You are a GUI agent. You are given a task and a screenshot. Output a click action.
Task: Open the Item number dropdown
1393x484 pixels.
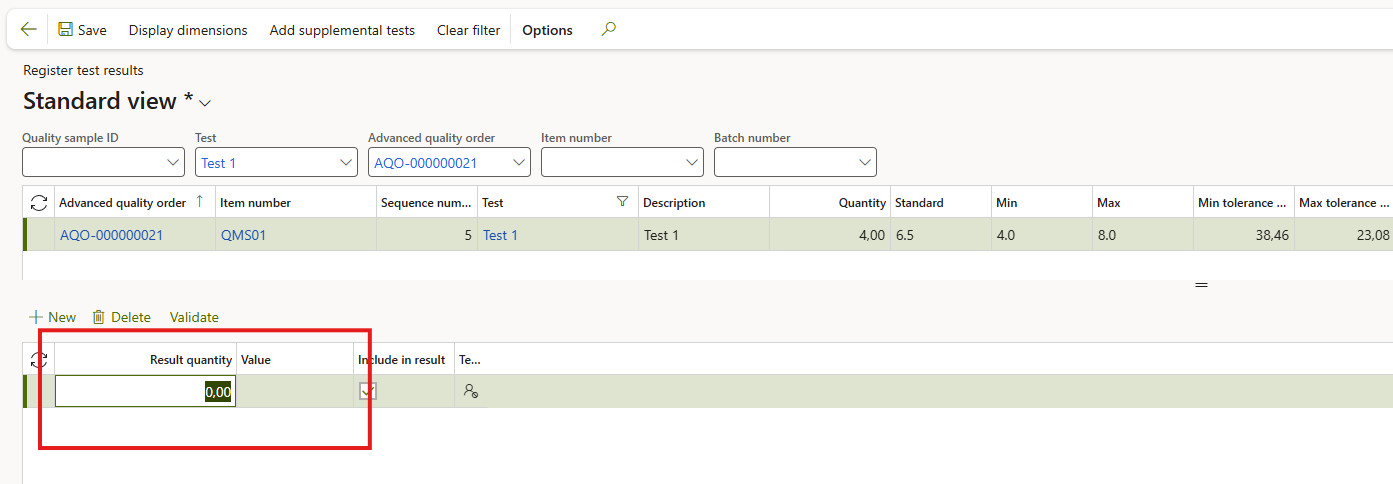click(x=691, y=162)
